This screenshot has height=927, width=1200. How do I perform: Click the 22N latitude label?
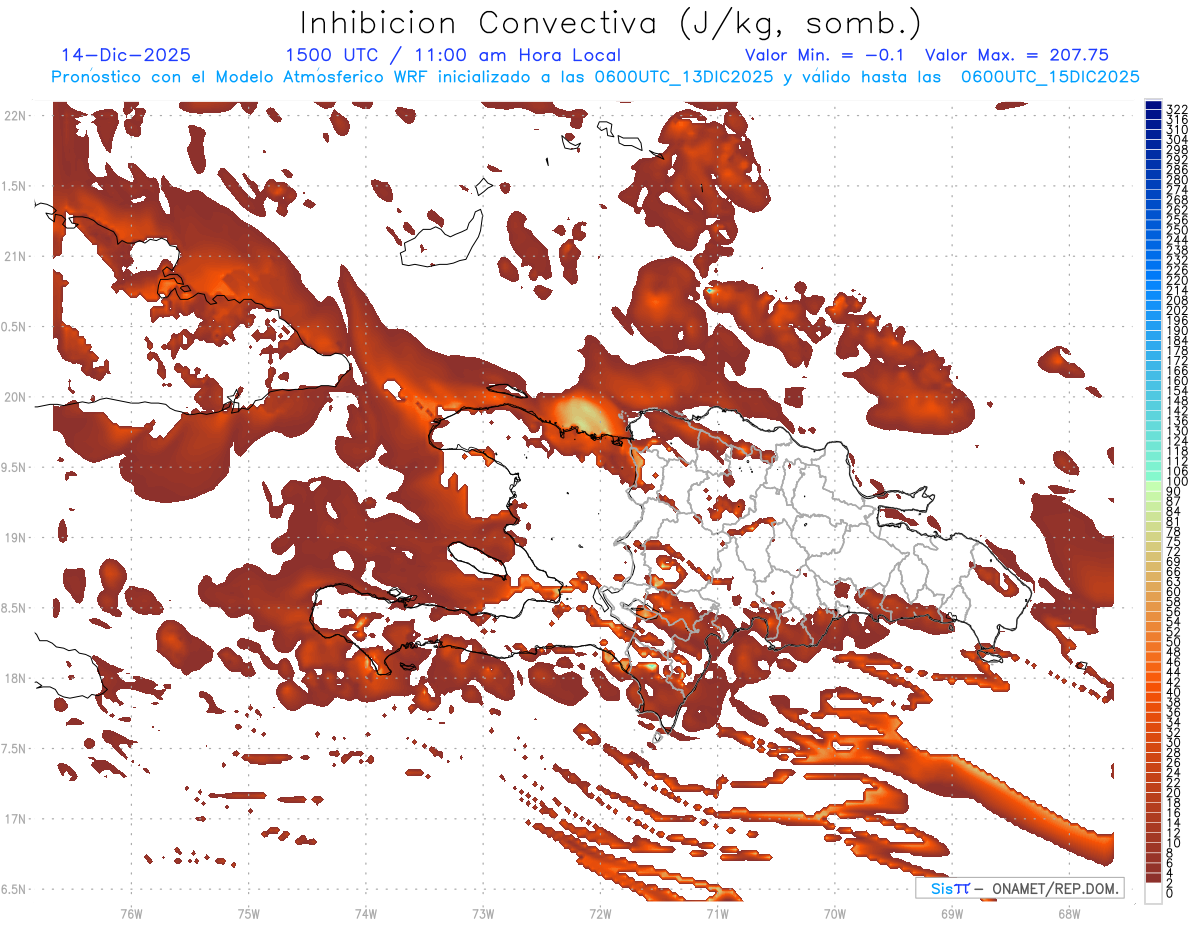[15, 116]
